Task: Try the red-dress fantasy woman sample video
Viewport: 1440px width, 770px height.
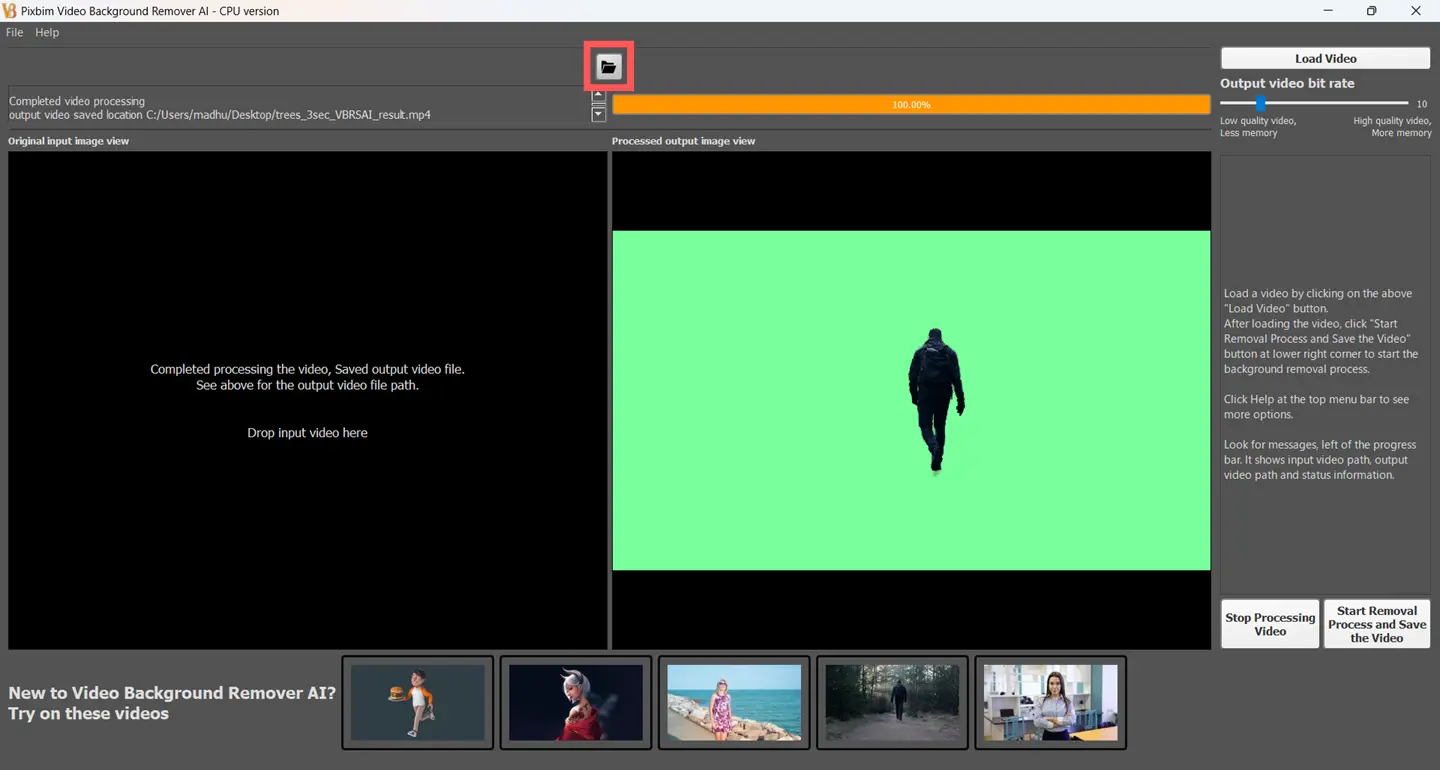Action: (576, 702)
